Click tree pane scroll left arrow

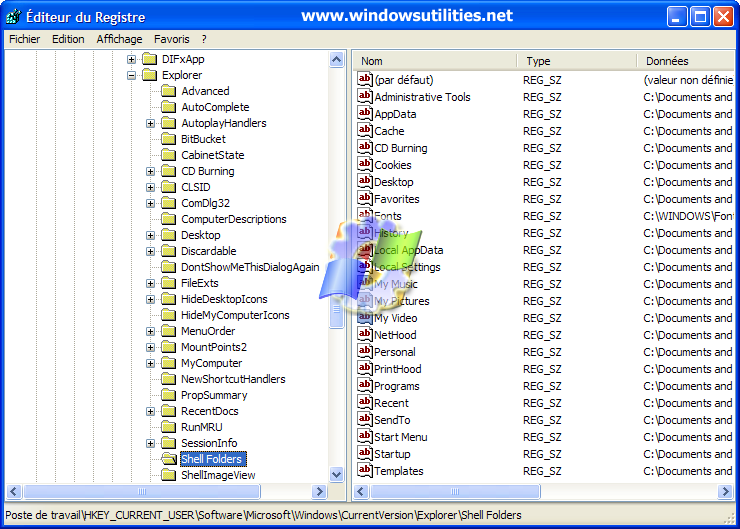(x=14, y=492)
